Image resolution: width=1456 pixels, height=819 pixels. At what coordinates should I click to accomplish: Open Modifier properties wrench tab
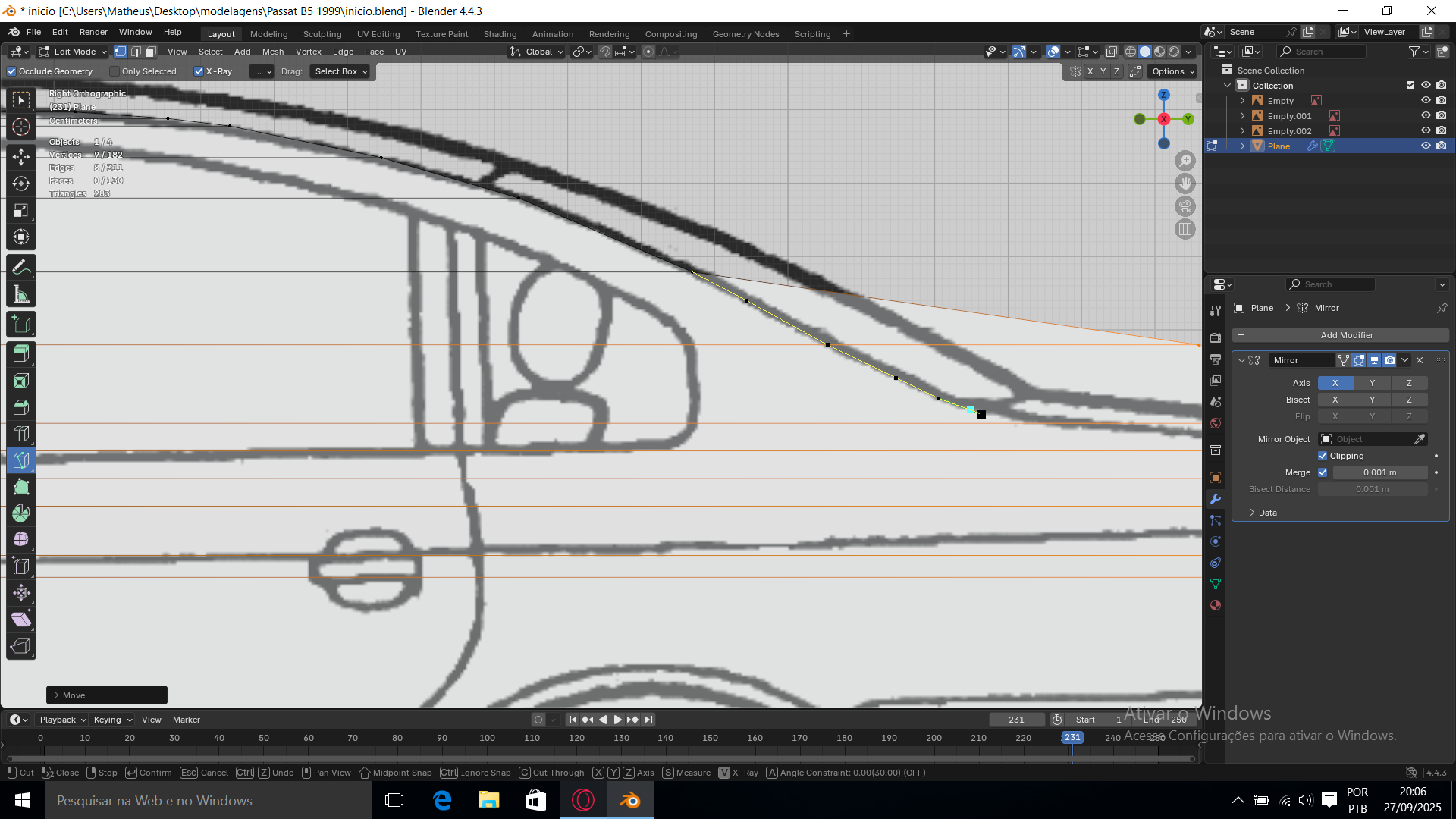pyautogui.click(x=1216, y=499)
